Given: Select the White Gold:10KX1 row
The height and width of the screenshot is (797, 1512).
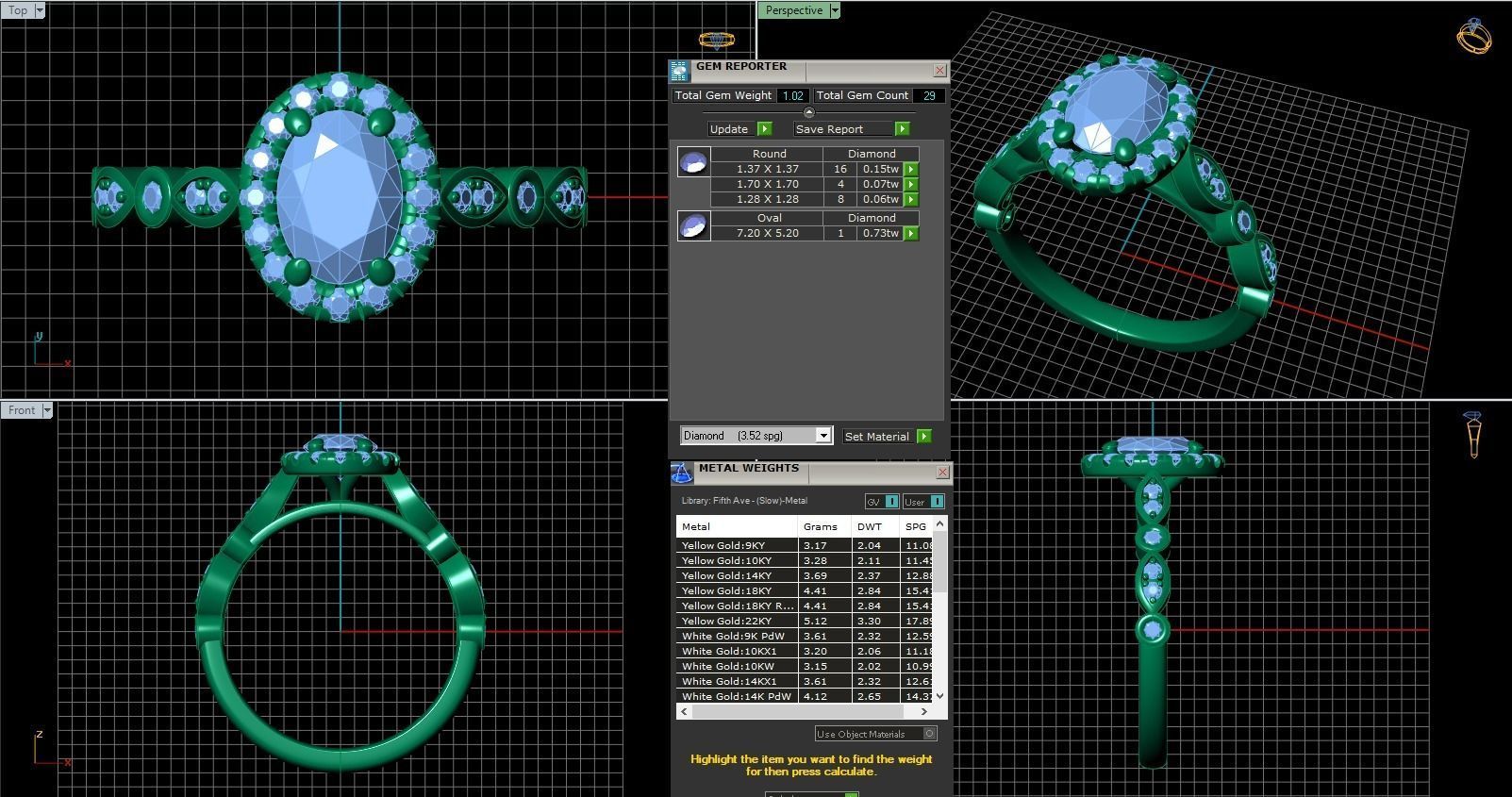Looking at the screenshot, I should point(805,651).
